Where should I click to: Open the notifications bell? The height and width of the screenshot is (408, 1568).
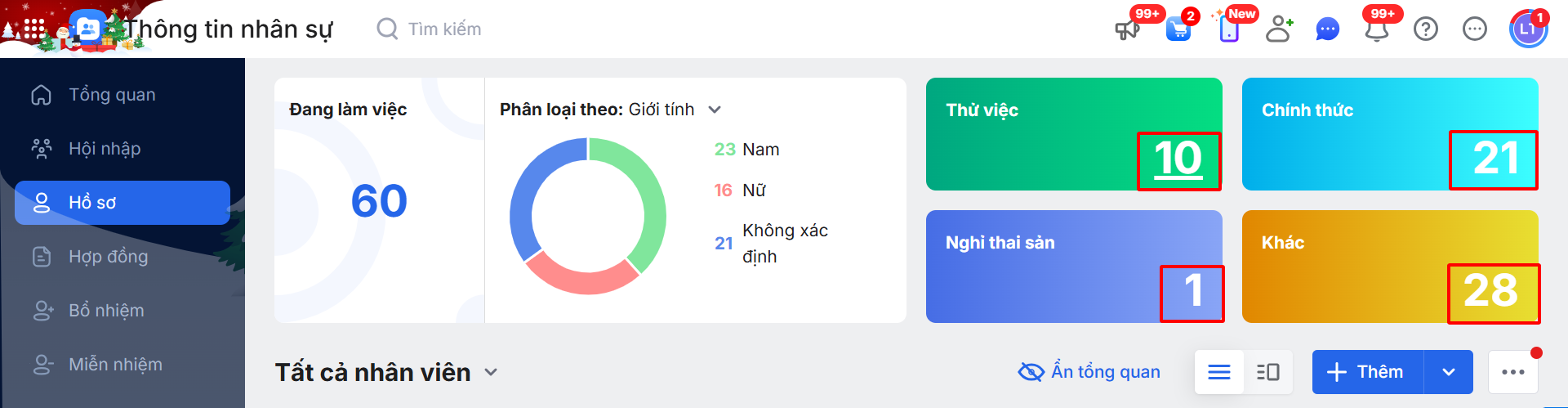(1377, 29)
